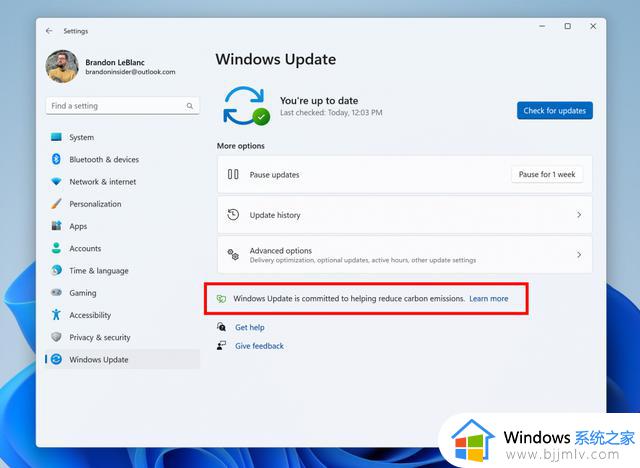Click the Give feedback icon

221,346
